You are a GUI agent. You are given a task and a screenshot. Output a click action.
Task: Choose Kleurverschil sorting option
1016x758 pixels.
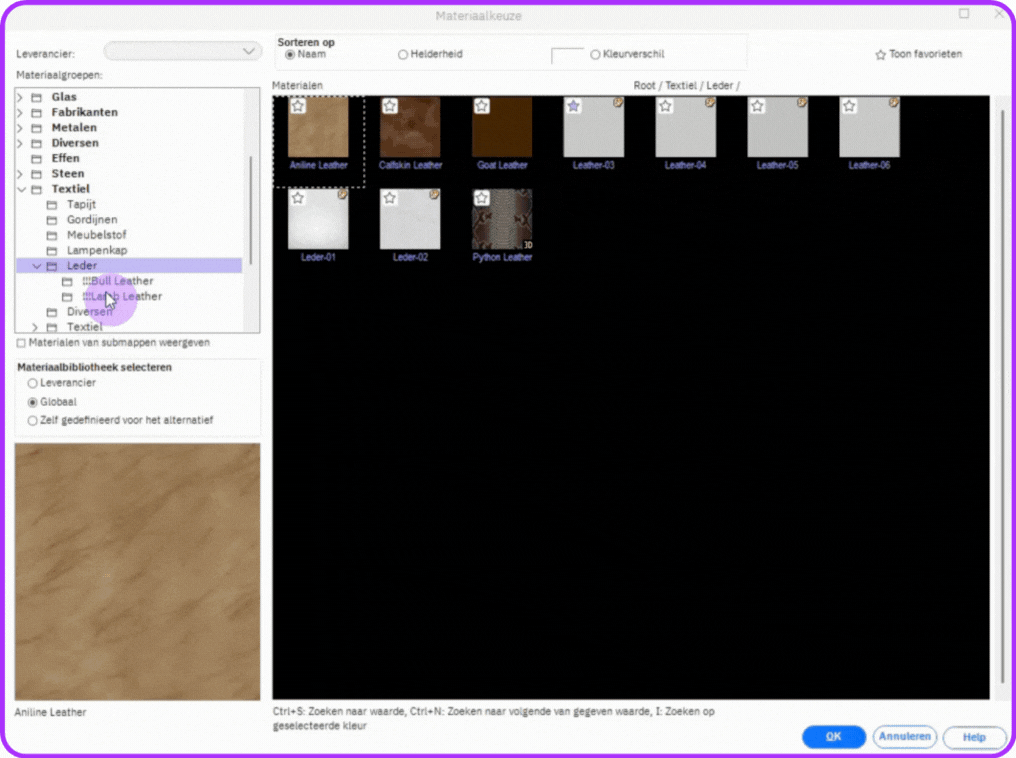pyautogui.click(x=596, y=55)
